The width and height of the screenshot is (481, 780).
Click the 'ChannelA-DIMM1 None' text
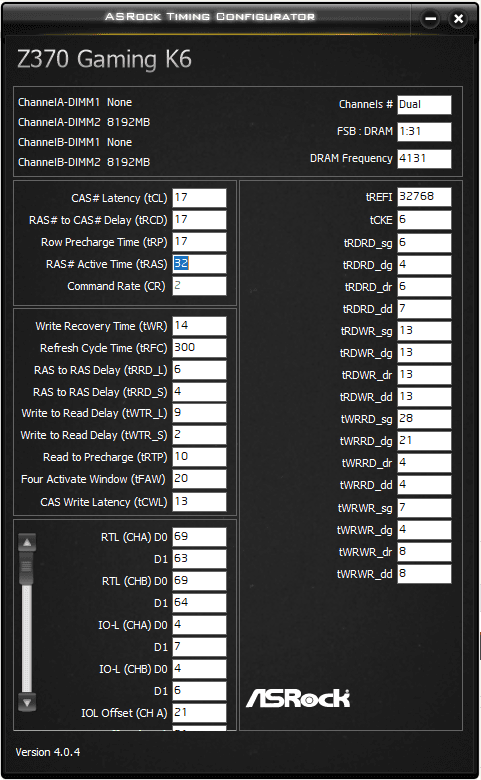[x=75, y=102]
